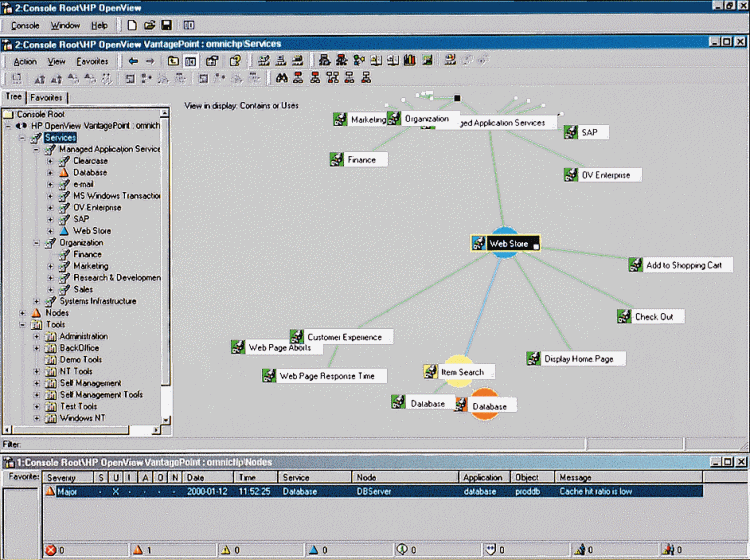Click the Add to Shopping Cart node
Screen dimensions: 750x560
pos(680,265)
